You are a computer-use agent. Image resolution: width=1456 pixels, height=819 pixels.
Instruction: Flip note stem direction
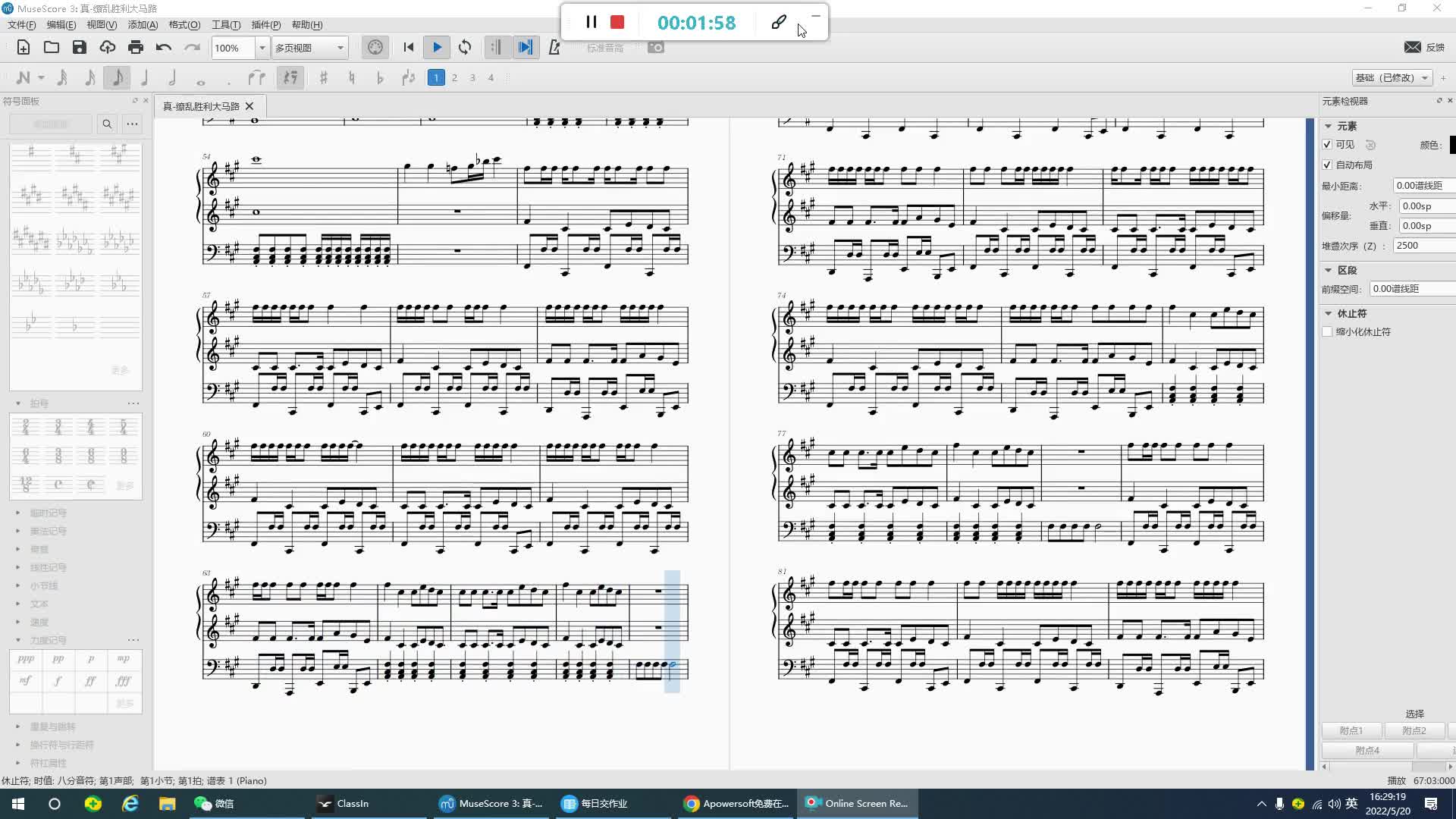(x=409, y=77)
